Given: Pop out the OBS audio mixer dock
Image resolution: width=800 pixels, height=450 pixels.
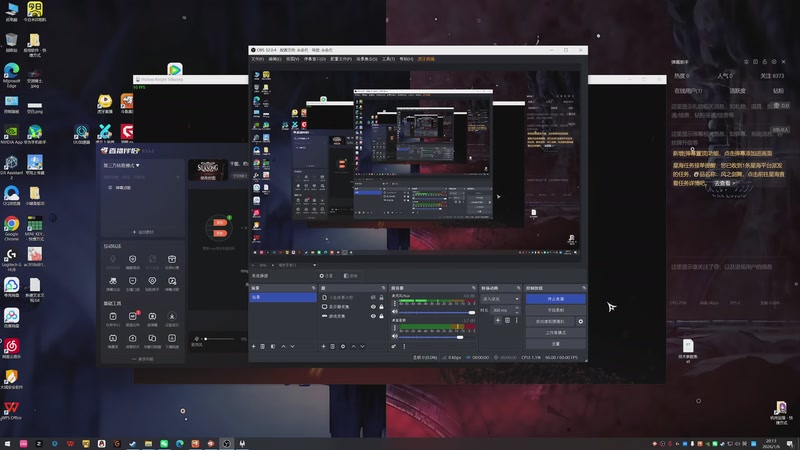Looking at the screenshot, I should (x=473, y=288).
